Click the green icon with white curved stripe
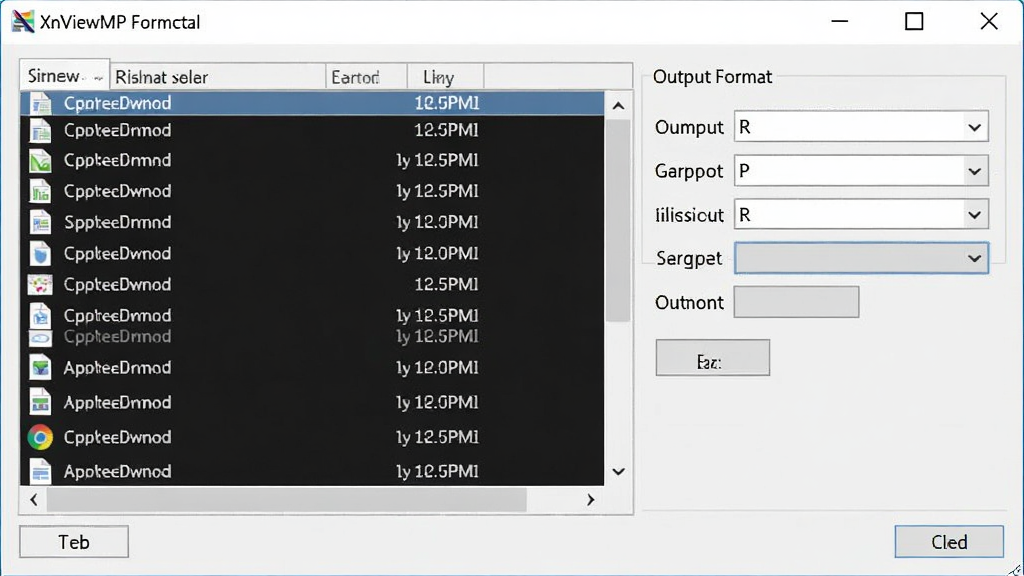This screenshot has height=576, width=1024. point(40,160)
